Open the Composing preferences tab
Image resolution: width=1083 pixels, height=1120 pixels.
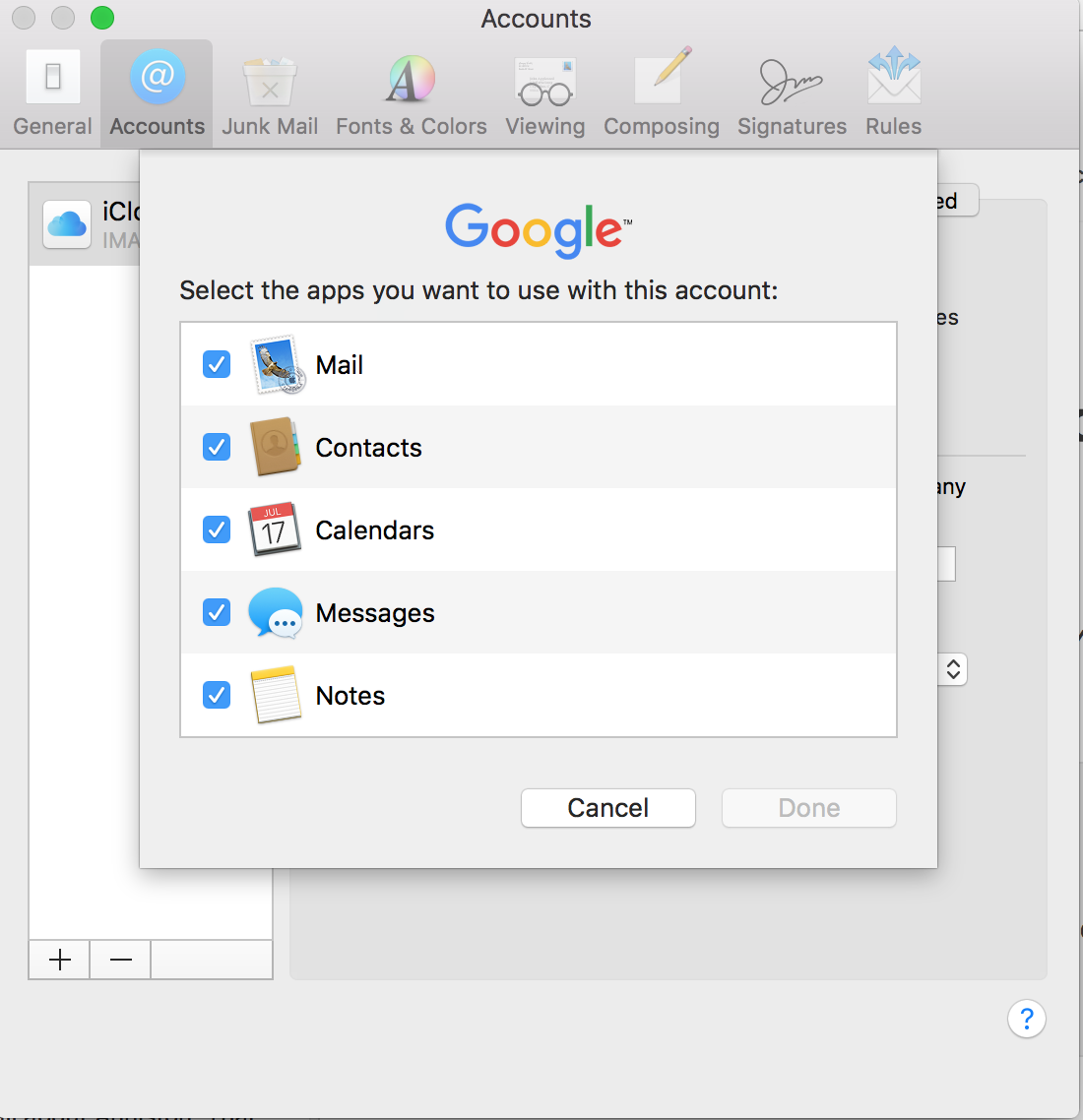662,93
